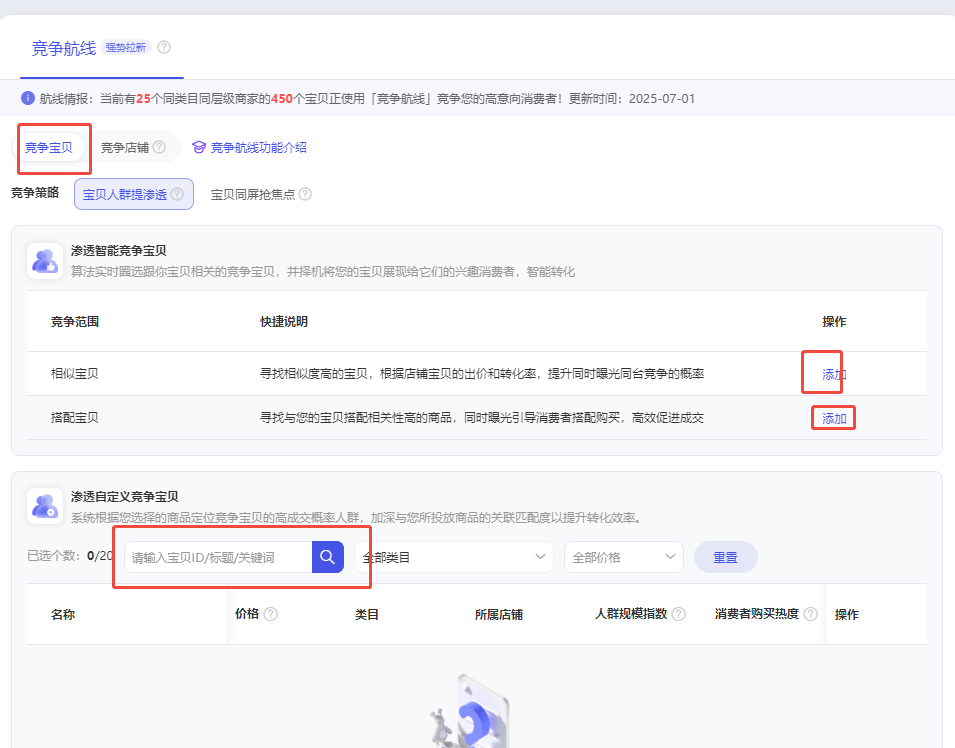
Task: Click 添加 for 相似宝贝 row
Action: 834,375
